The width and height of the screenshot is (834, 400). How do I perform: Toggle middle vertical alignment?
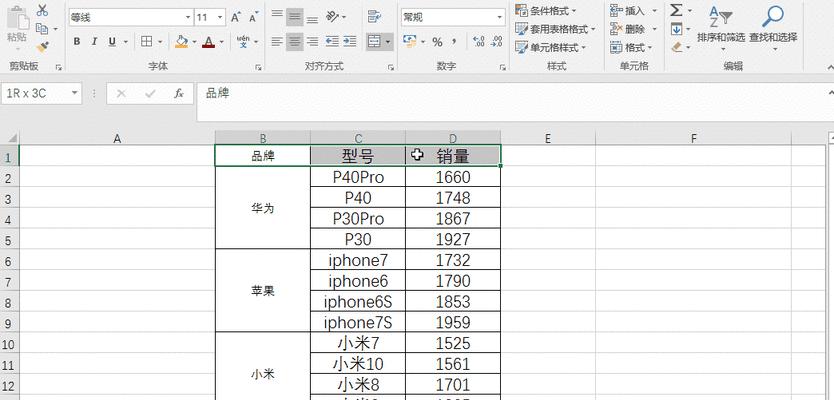point(295,17)
